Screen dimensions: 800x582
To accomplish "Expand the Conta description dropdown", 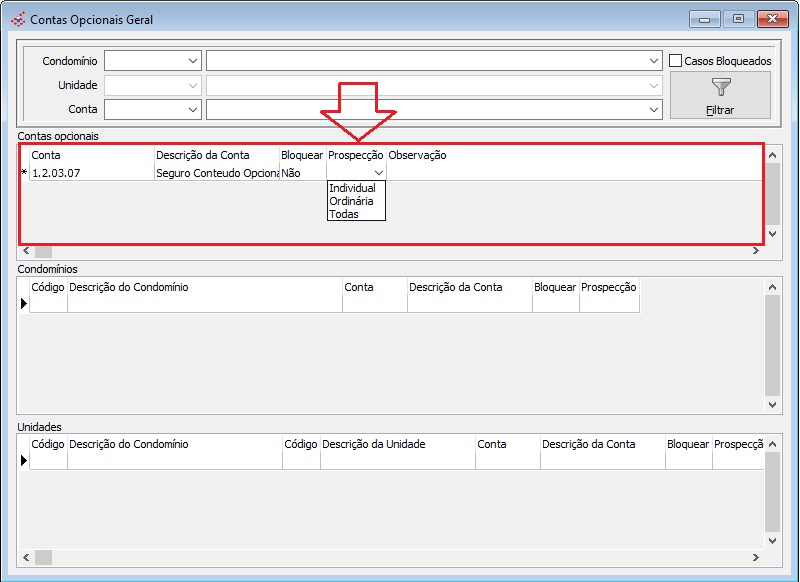I will (654, 109).
